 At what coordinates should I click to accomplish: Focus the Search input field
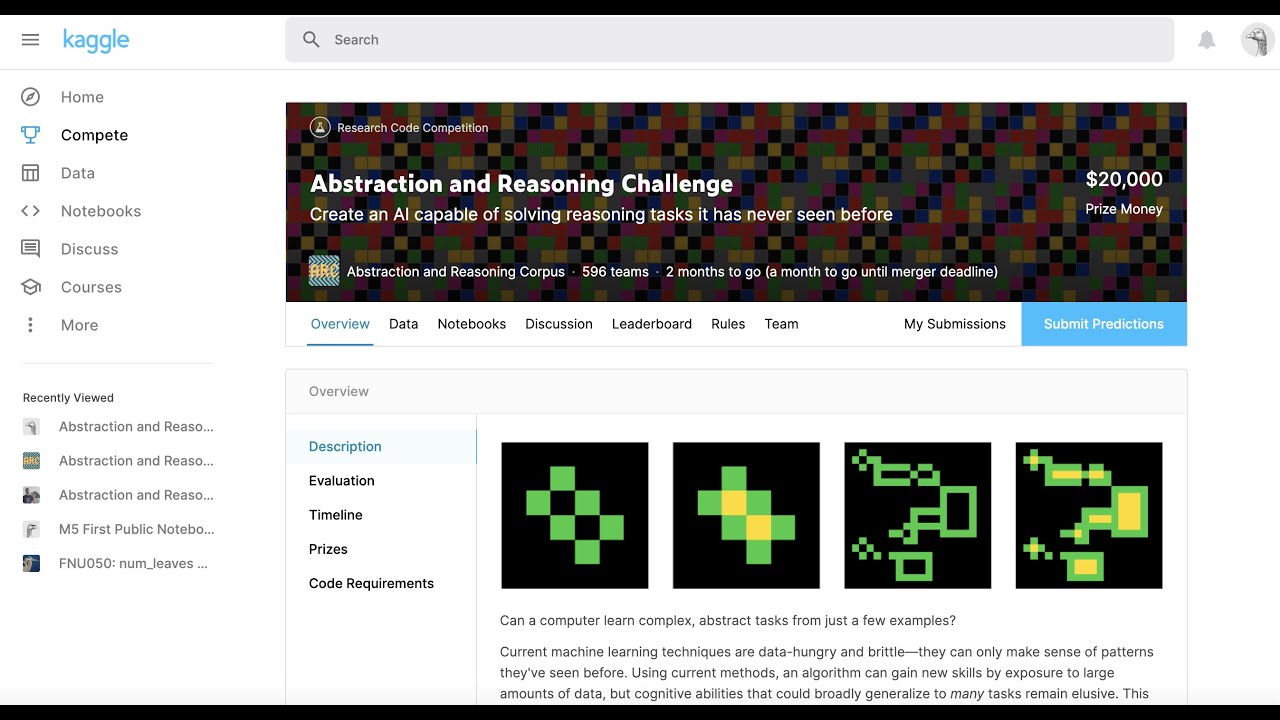coord(730,40)
